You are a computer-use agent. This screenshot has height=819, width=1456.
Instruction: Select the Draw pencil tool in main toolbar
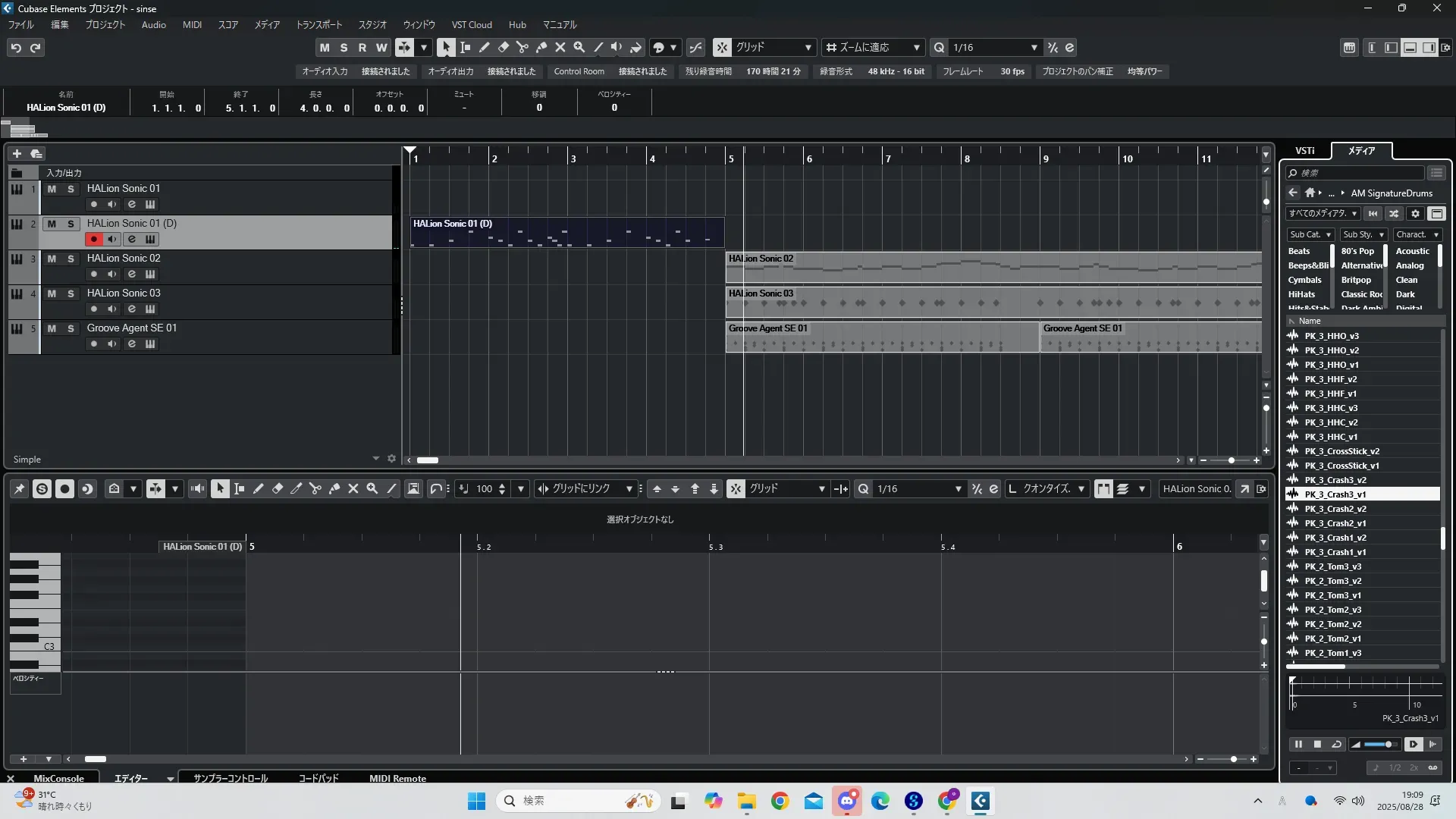coord(484,48)
